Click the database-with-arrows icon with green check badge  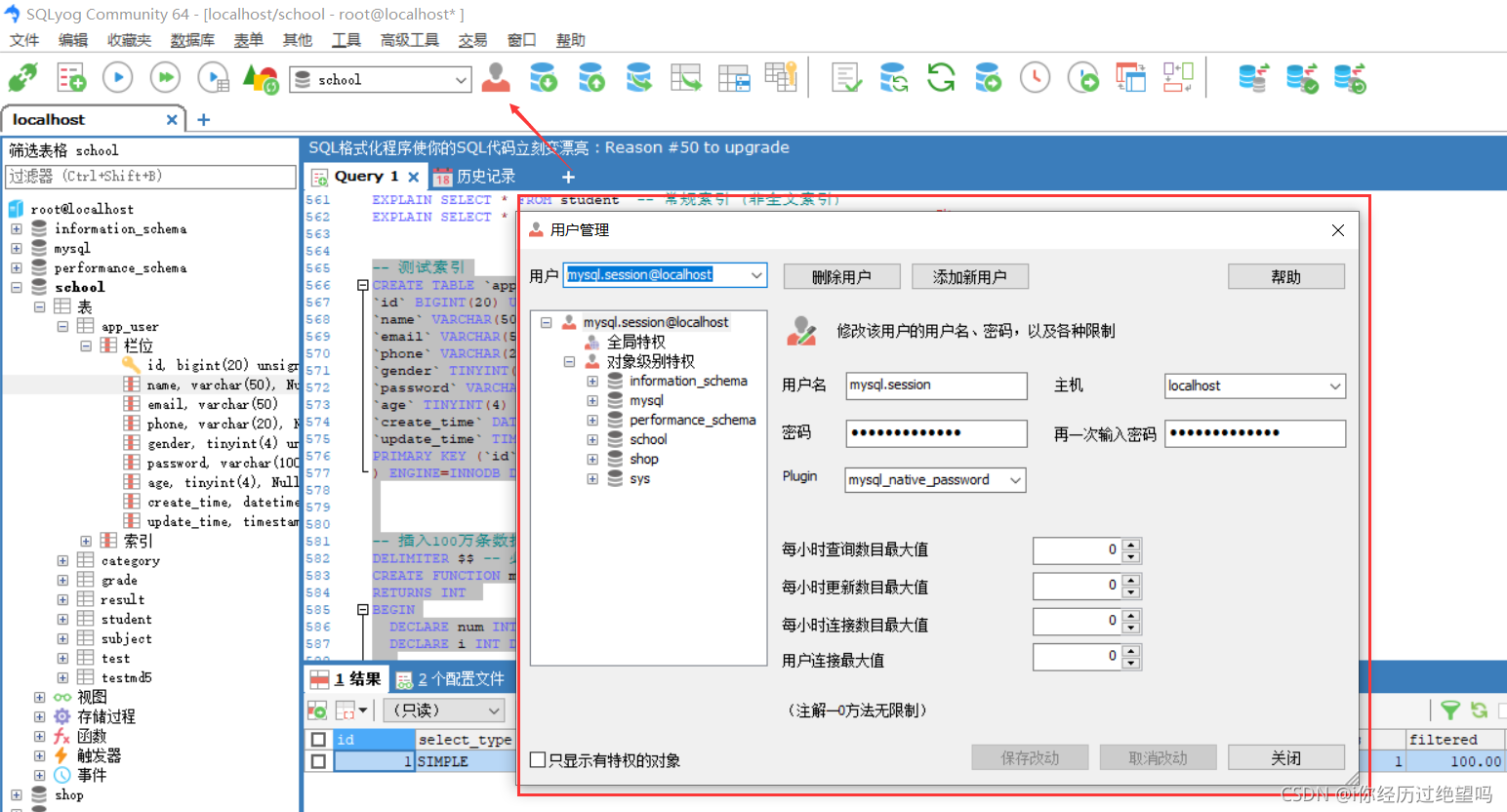[1302, 77]
